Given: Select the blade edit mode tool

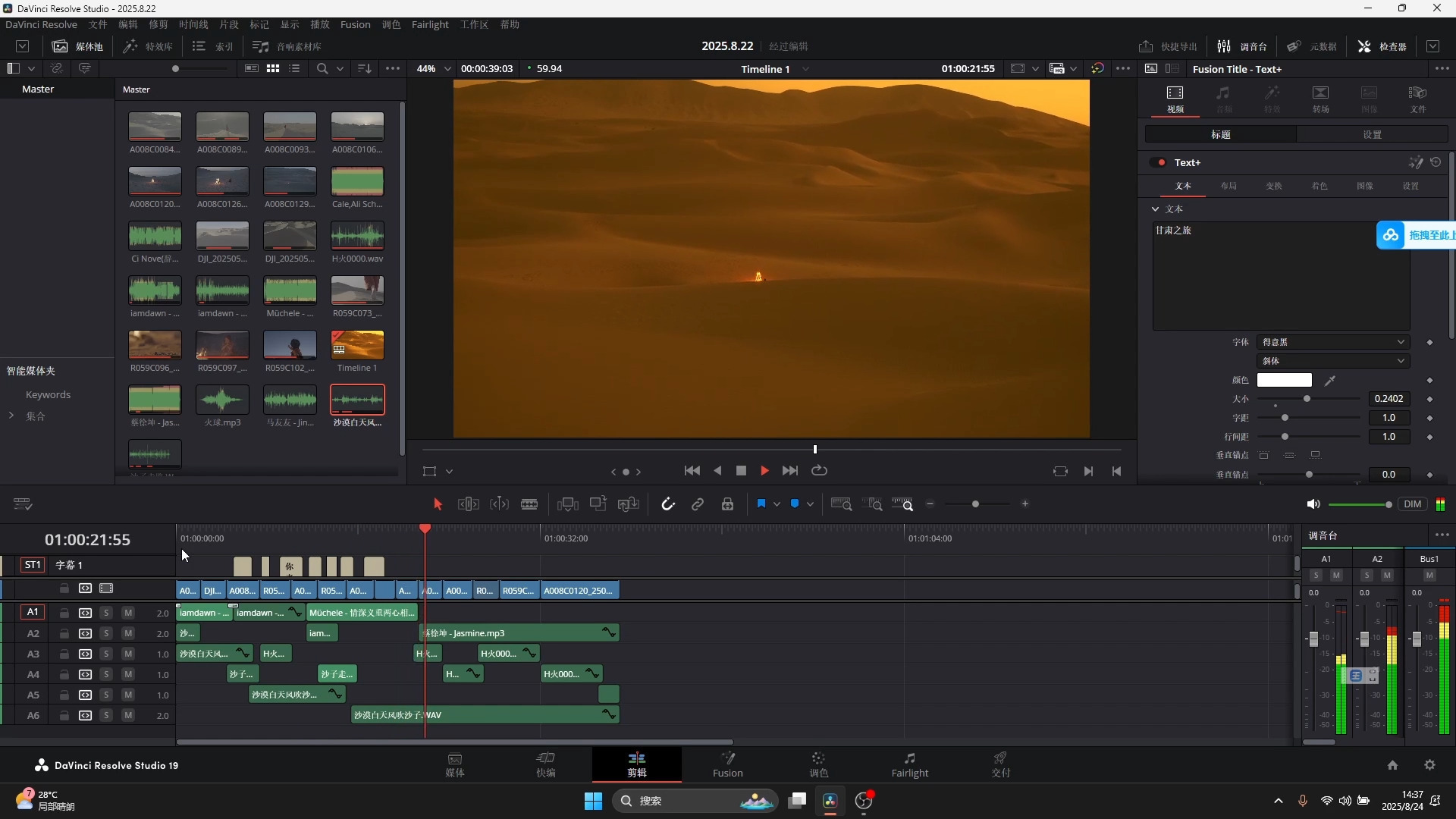Looking at the screenshot, I should (x=529, y=504).
